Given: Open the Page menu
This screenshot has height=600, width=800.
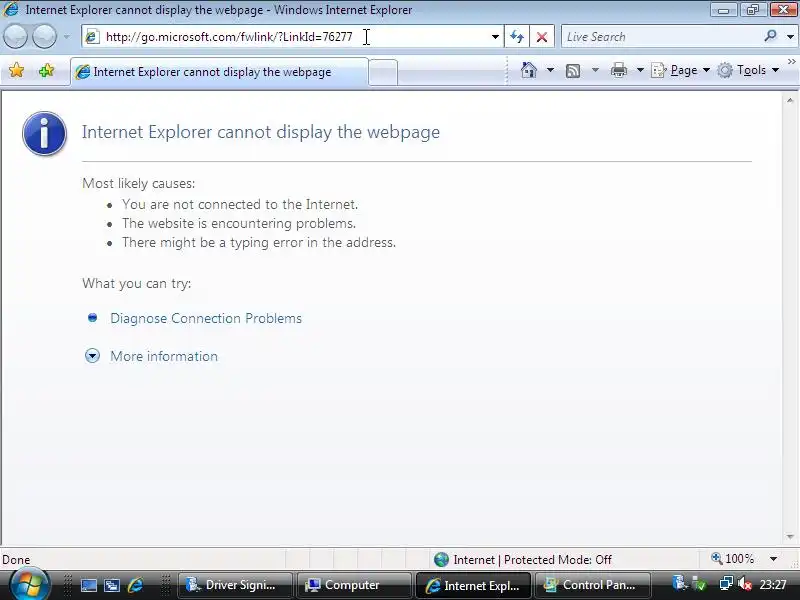Looking at the screenshot, I should [680, 70].
